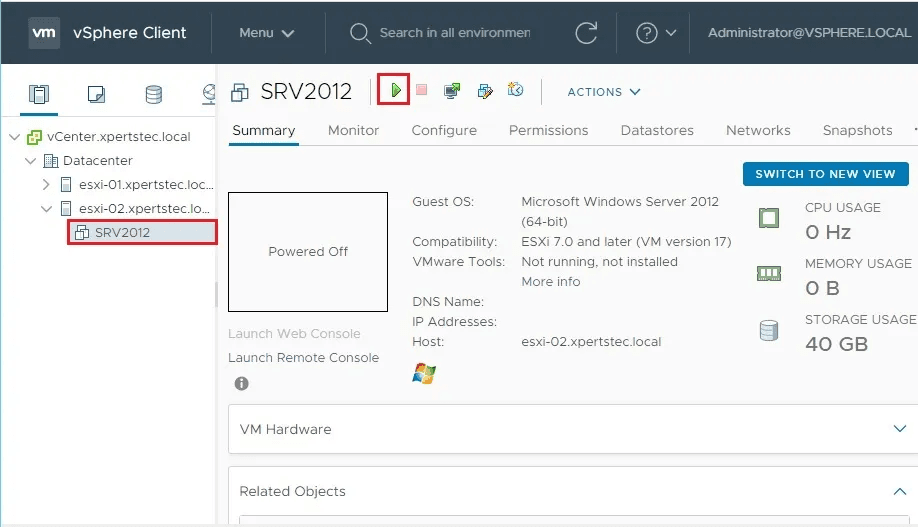Click the info icon below console links
918x527 pixels.
click(x=241, y=384)
